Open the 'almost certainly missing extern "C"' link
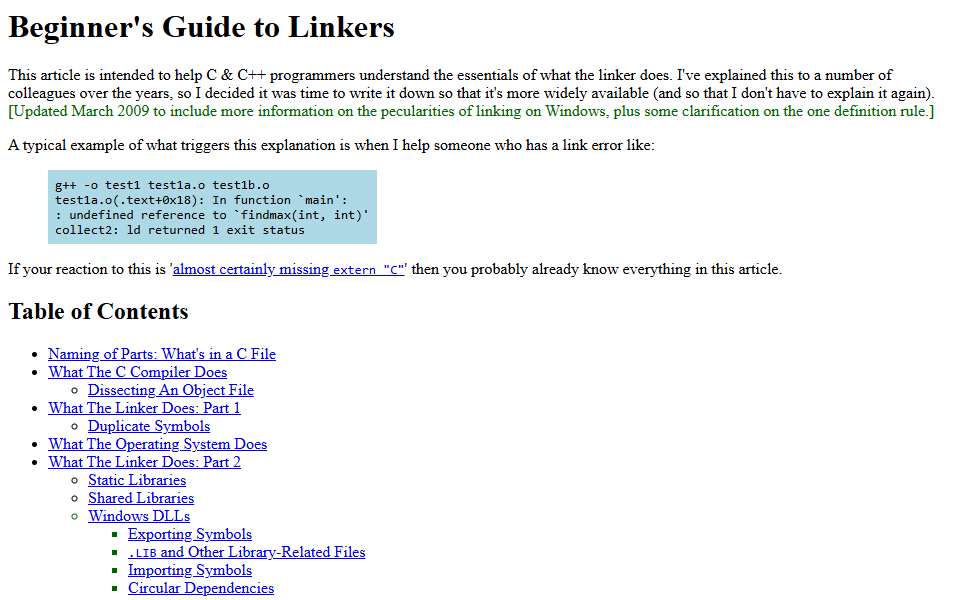Viewport: 960px width, 600px height. 288,269
